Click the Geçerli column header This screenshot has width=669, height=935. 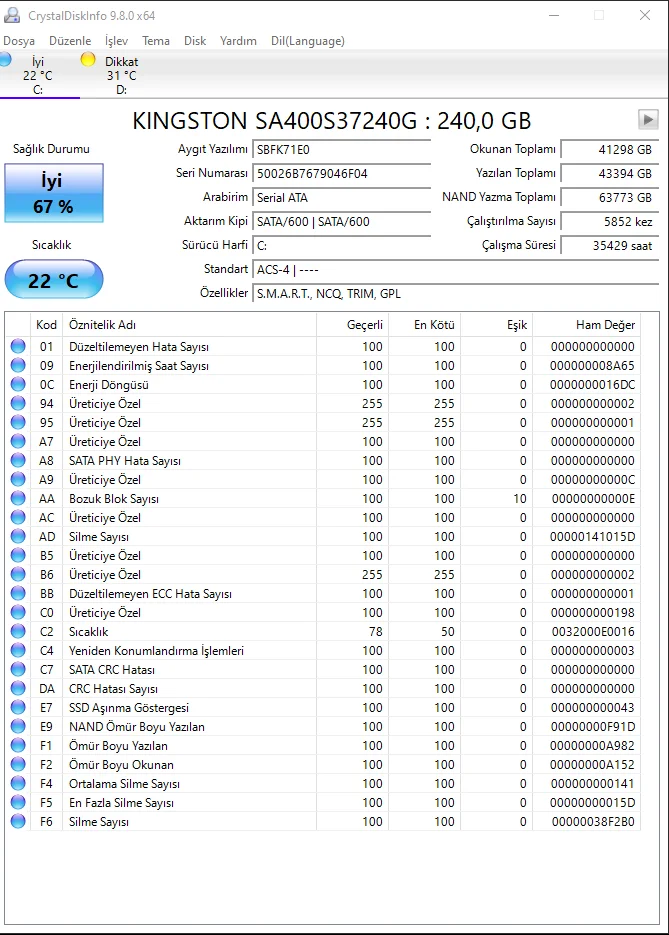[352, 325]
